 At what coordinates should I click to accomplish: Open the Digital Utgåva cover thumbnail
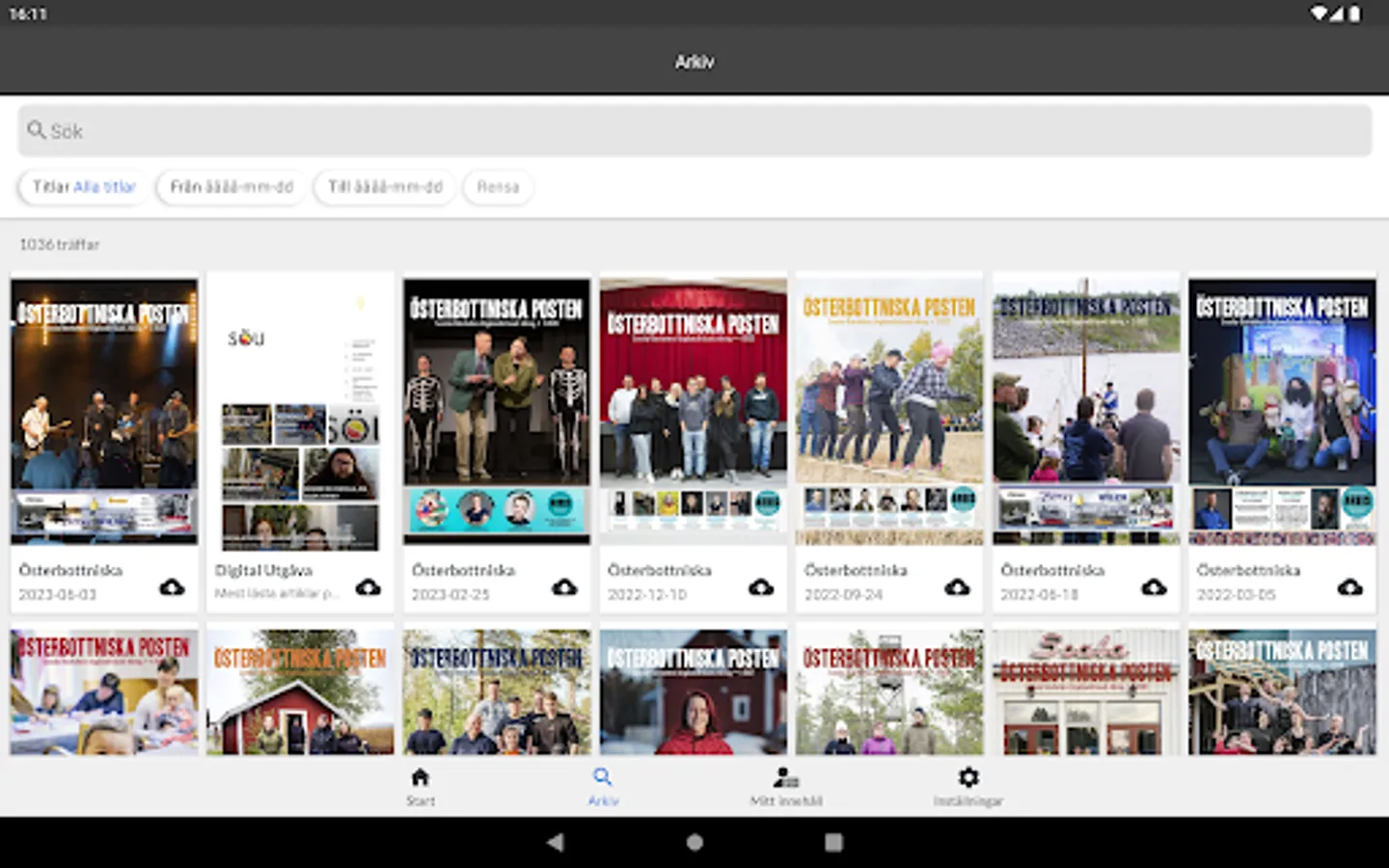point(301,412)
